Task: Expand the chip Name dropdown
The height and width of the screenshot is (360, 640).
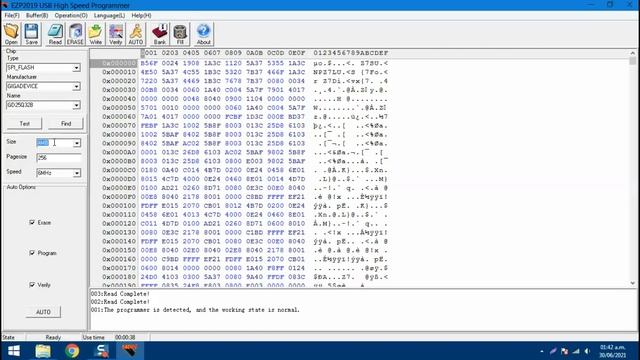Action: [76, 105]
